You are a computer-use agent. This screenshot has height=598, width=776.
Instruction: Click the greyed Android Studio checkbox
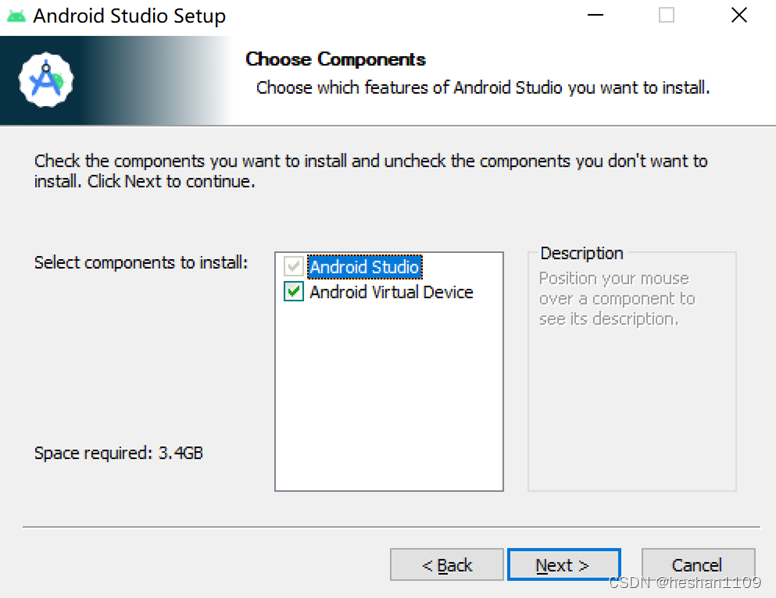click(x=293, y=266)
